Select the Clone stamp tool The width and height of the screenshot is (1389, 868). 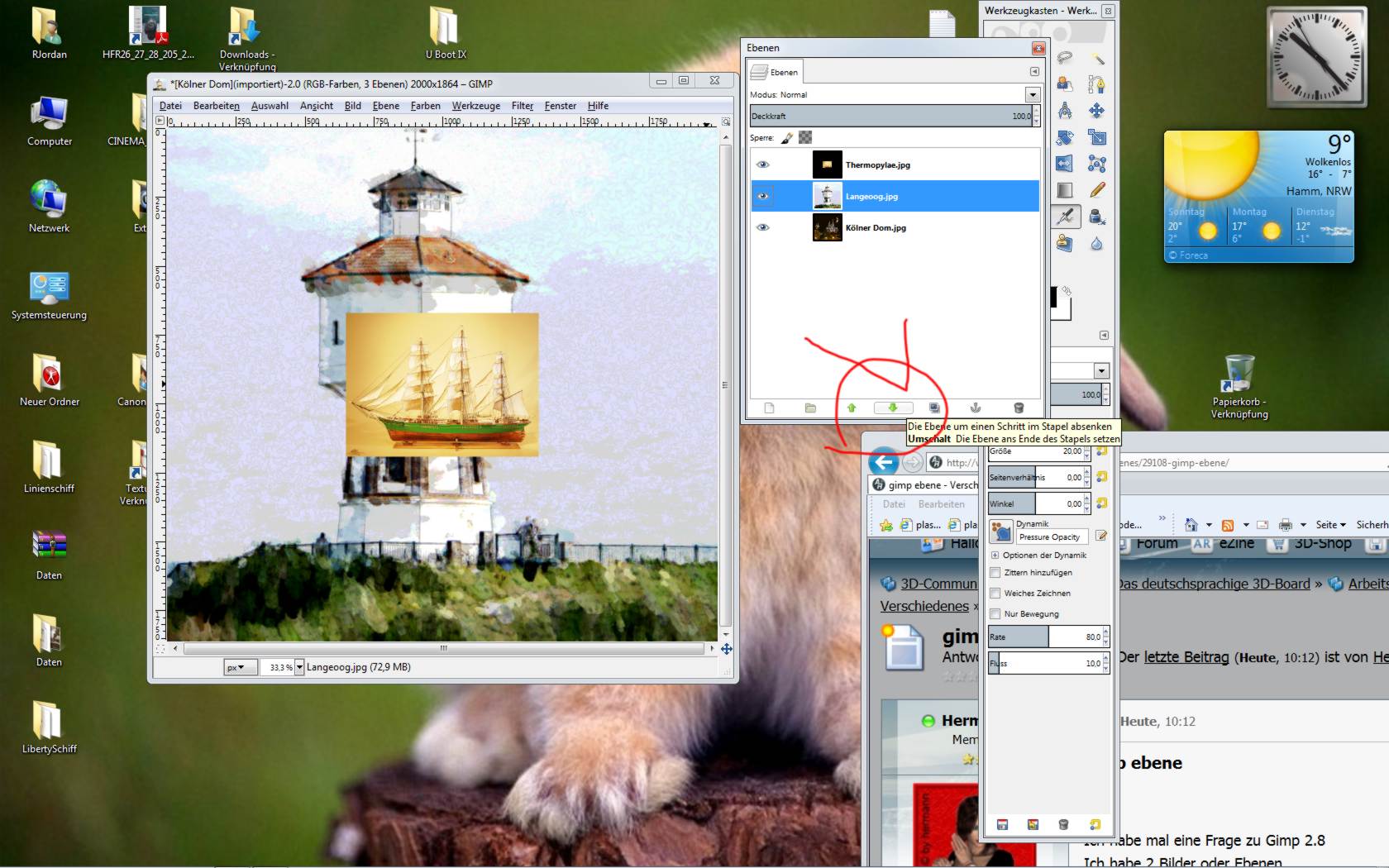(1065, 243)
